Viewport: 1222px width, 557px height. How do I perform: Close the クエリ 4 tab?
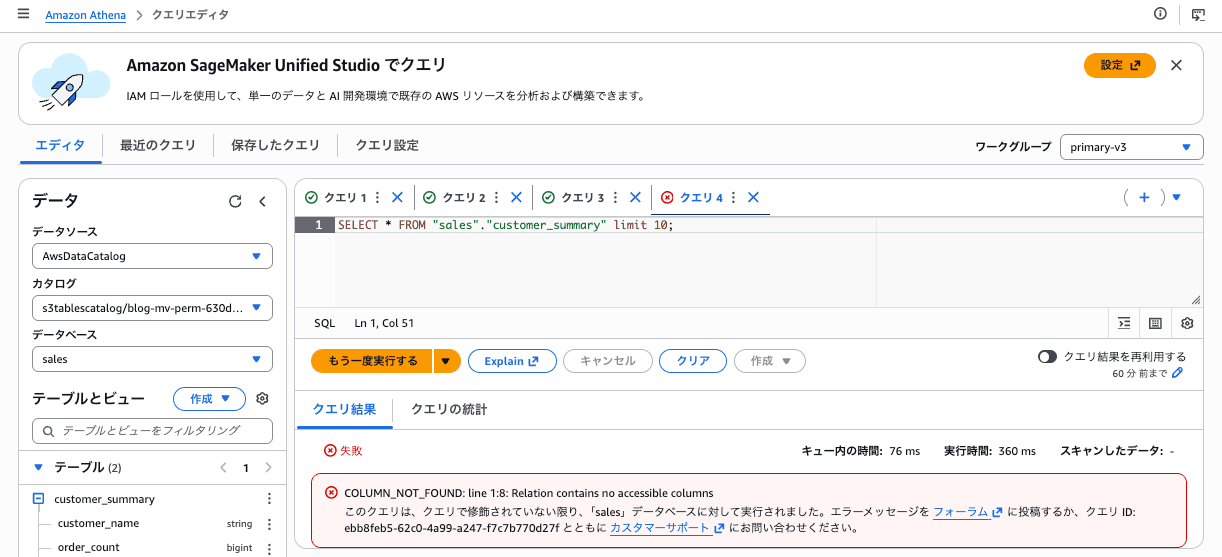(x=753, y=198)
